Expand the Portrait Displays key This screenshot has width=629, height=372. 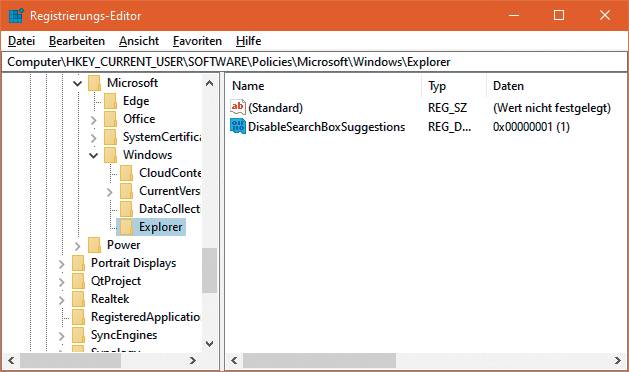coord(61,264)
